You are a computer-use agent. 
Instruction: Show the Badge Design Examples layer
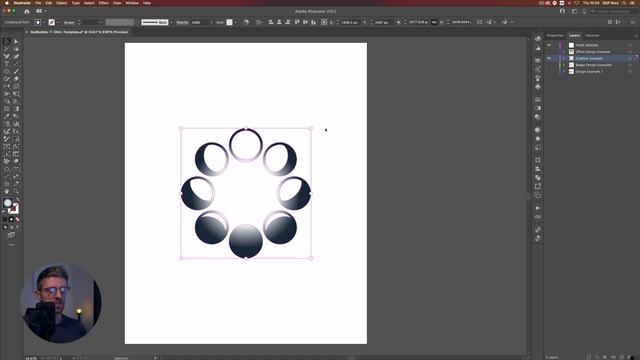coord(549,65)
